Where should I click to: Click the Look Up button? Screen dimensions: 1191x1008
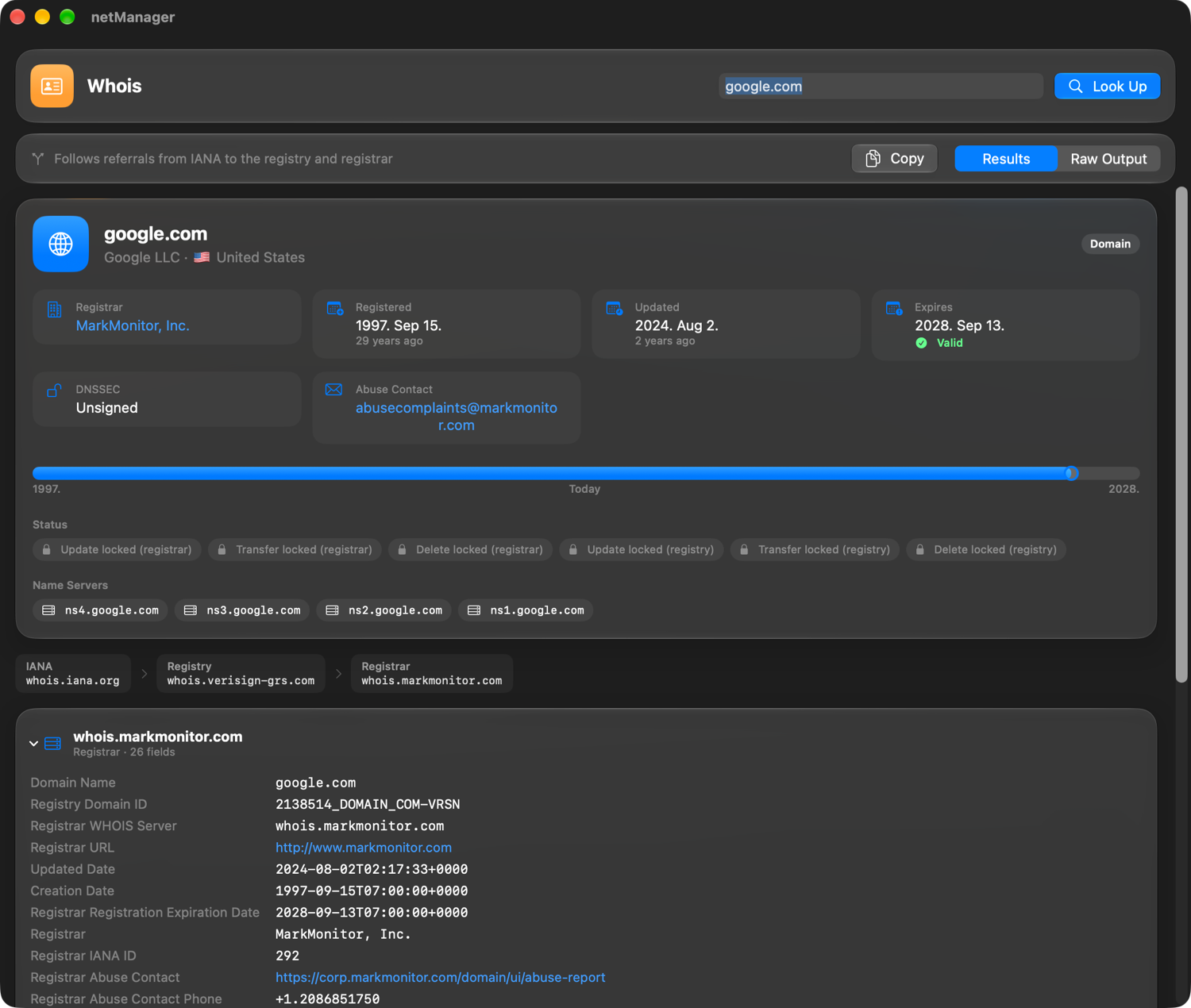(1107, 87)
